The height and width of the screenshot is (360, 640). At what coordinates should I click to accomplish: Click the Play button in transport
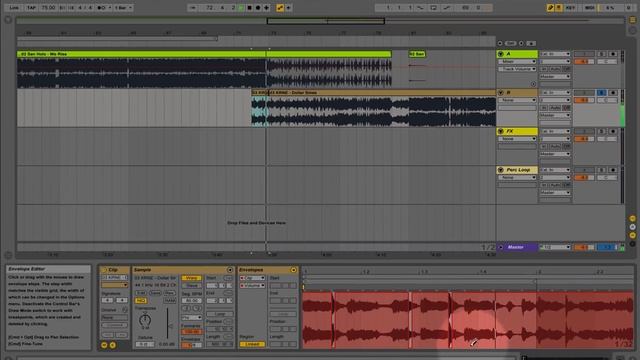pyautogui.click(x=241, y=7)
